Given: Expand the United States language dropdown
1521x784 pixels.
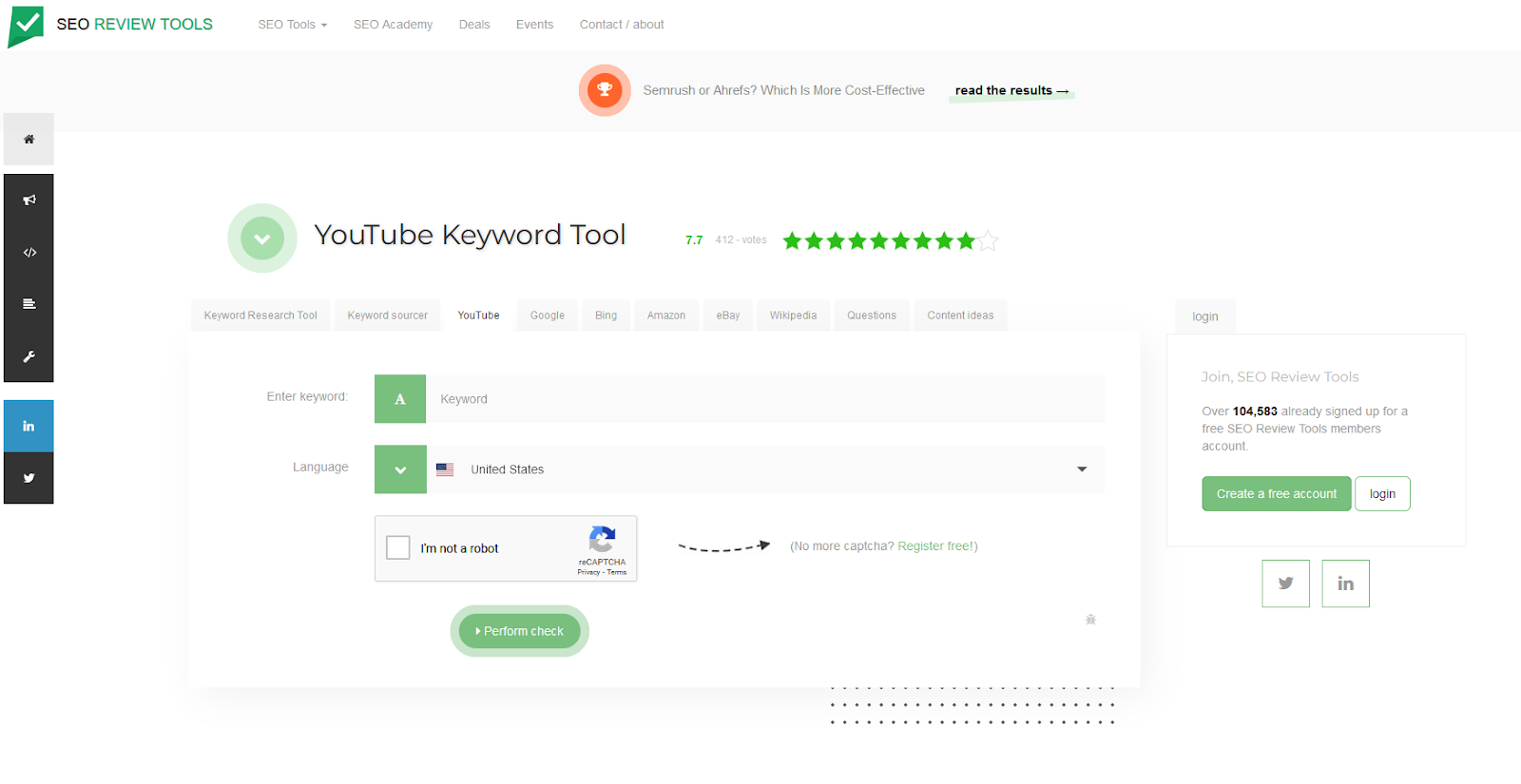Looking at the screenshot, I should pos(765,469).
